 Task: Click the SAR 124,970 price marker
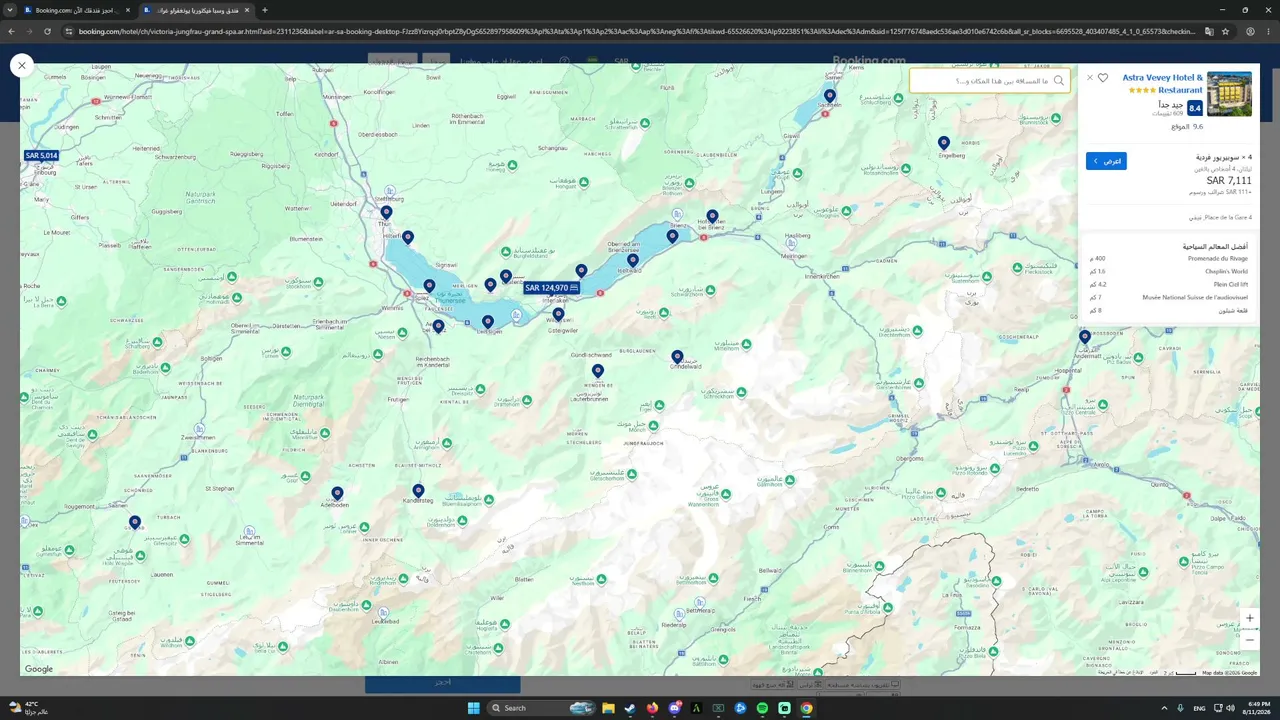tap(552, 288)
